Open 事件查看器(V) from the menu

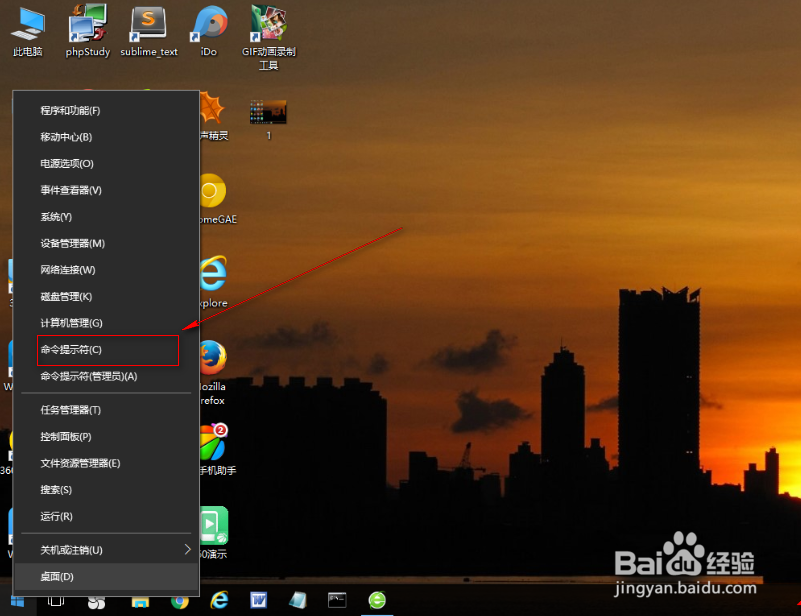[x=106, y=190]
